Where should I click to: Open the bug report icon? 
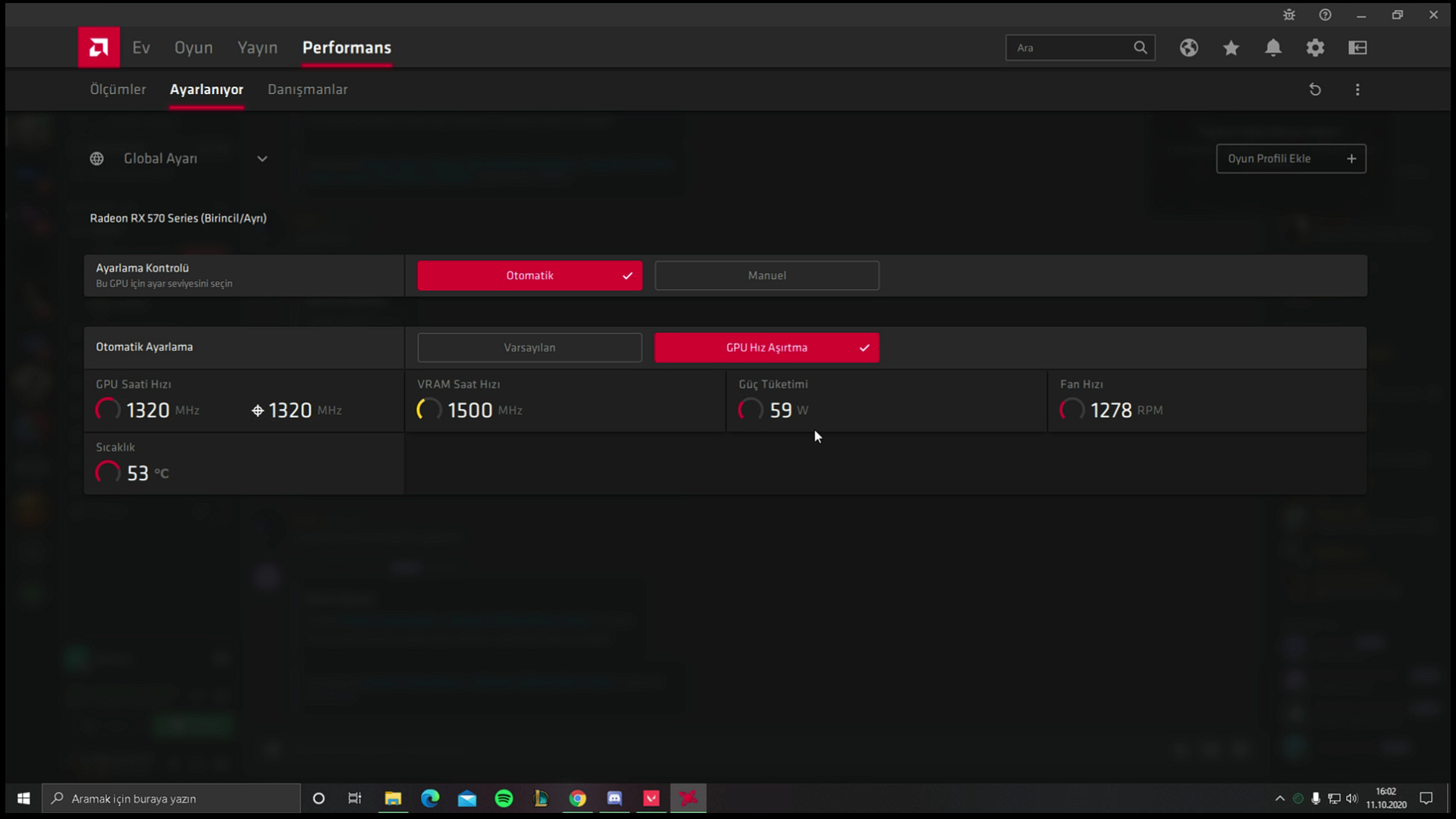1288,14
